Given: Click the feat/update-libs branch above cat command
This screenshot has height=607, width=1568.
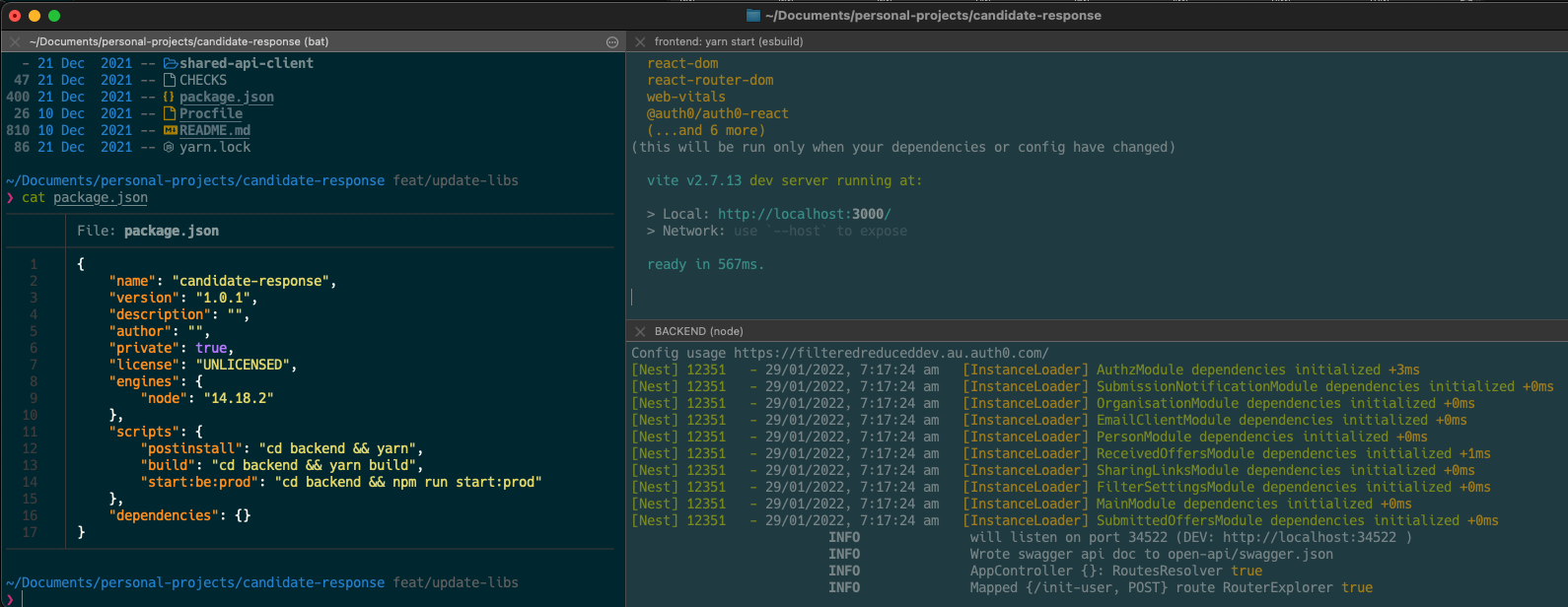Looking at the screenshot, I should 456,180.
